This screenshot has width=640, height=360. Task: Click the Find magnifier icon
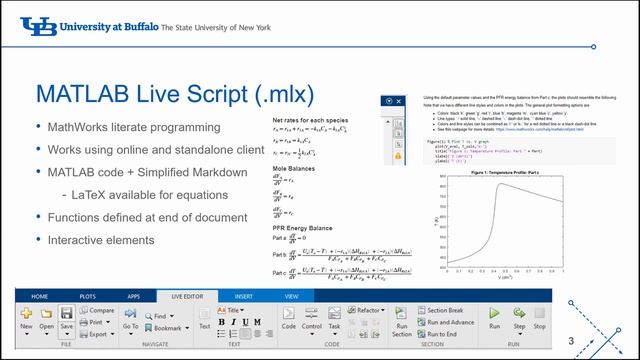[149, 316]
